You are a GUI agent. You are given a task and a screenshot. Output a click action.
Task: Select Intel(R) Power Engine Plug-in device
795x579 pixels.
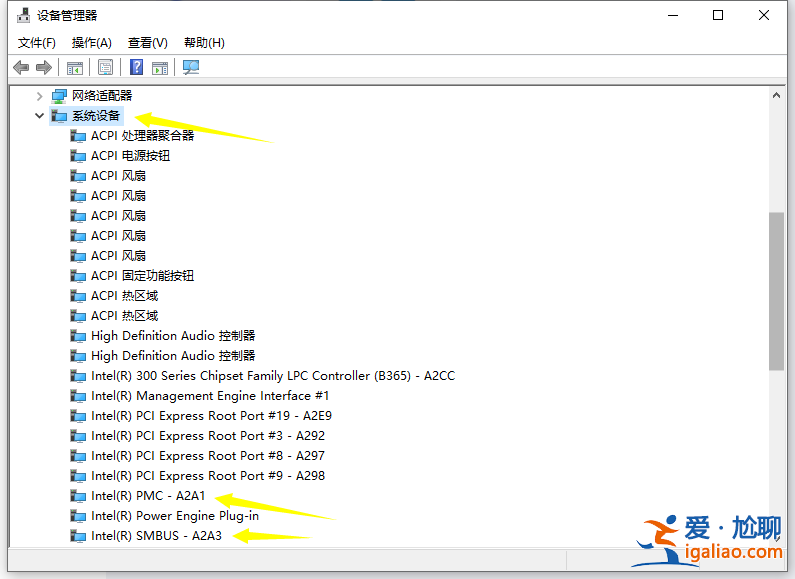pyautogui.click(x=175, y=516)
